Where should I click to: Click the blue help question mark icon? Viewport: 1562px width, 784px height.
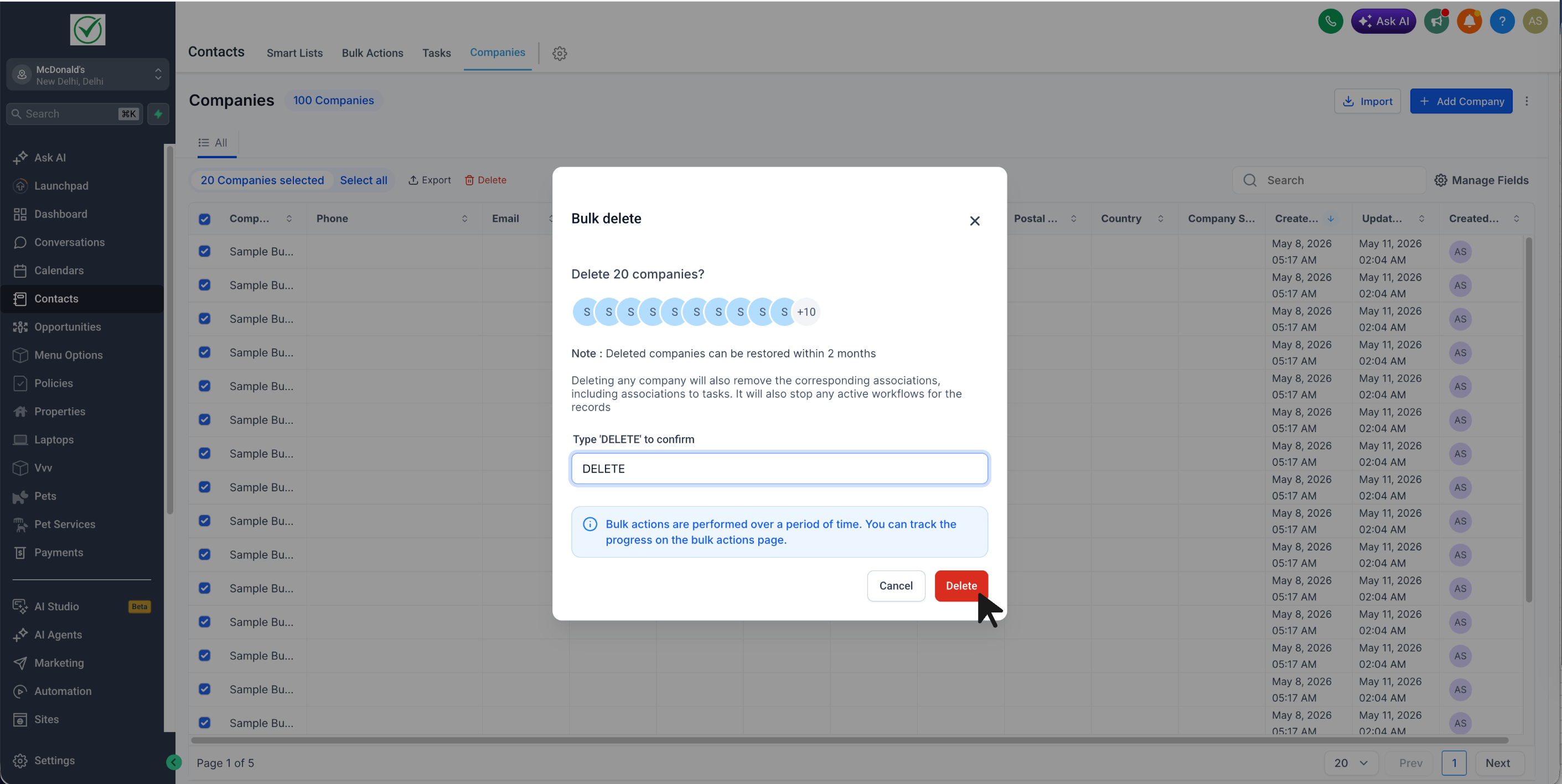point(1502,21)
